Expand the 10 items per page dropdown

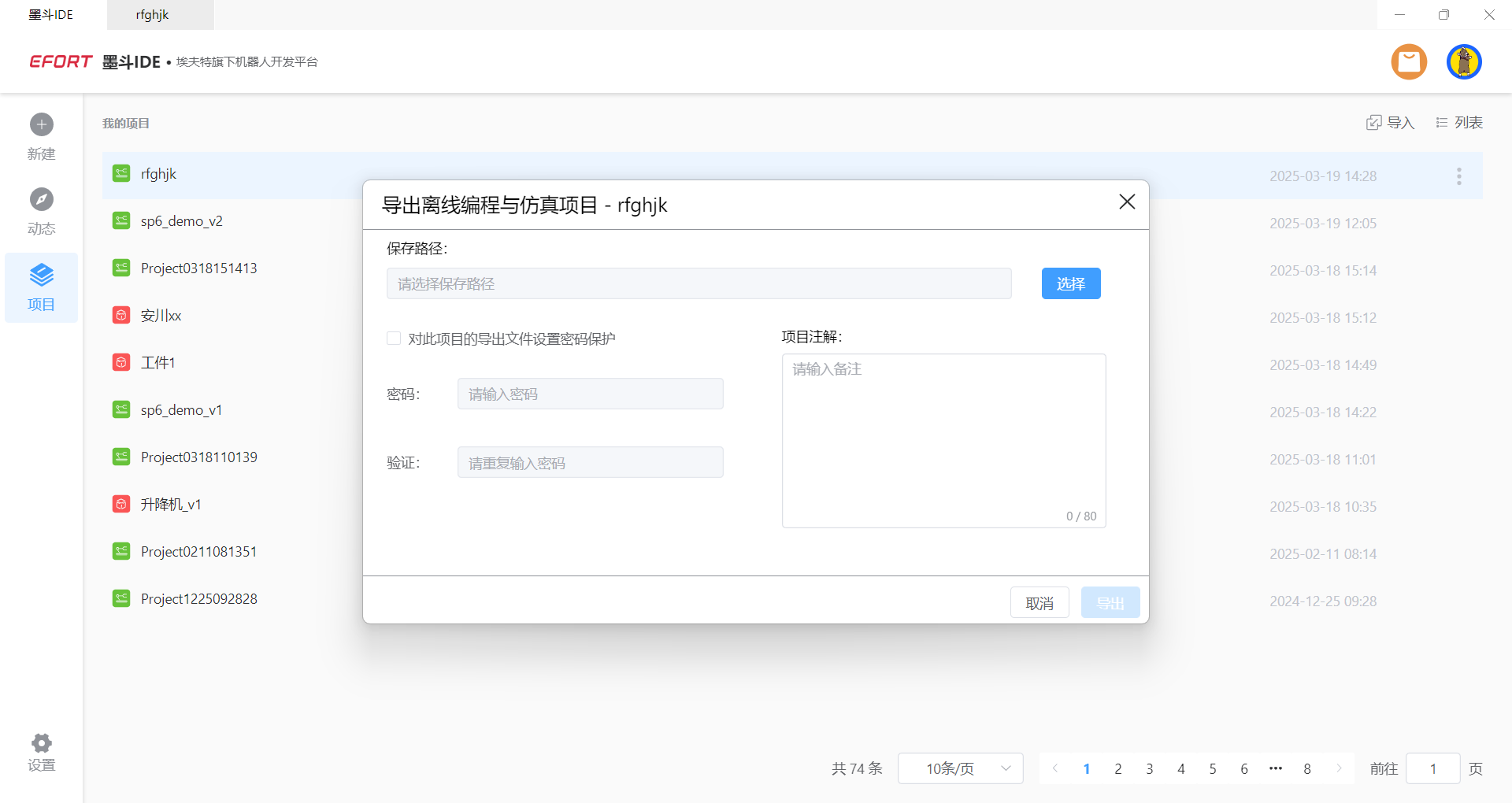(960, 768)
